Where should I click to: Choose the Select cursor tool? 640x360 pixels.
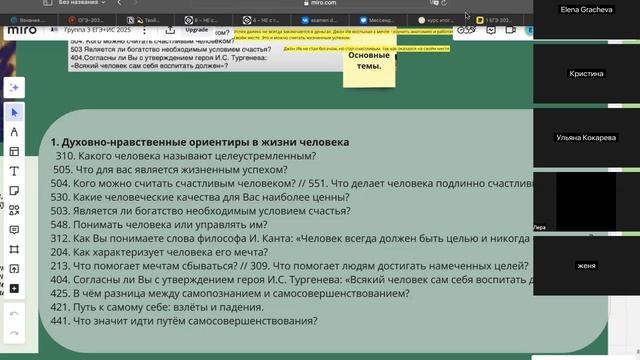click(x=14, y=112)
